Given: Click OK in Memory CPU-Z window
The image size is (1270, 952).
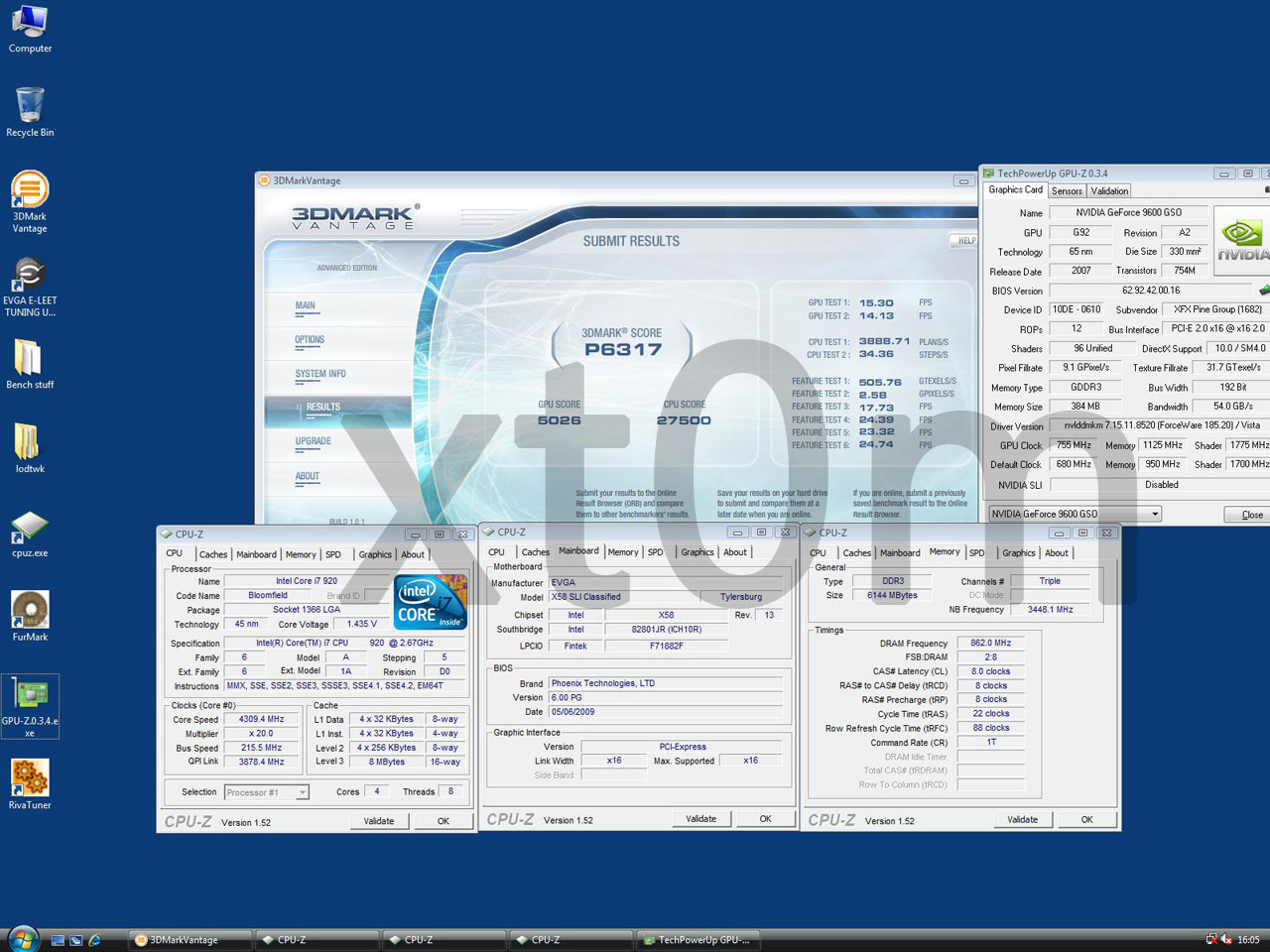Looking at the screenshot, I should coord(1087,820).
